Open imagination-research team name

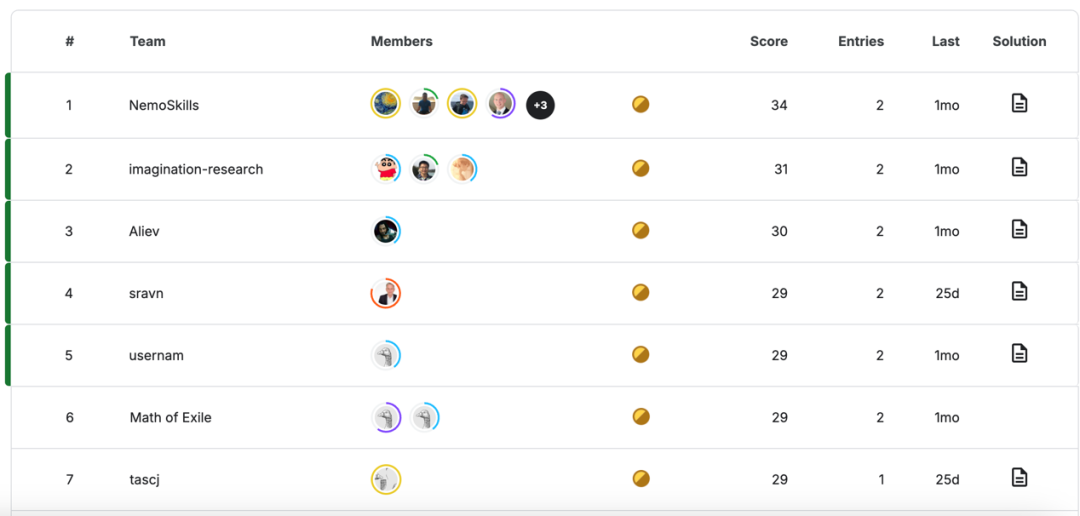pyautogui.click(x=196, y=169)
